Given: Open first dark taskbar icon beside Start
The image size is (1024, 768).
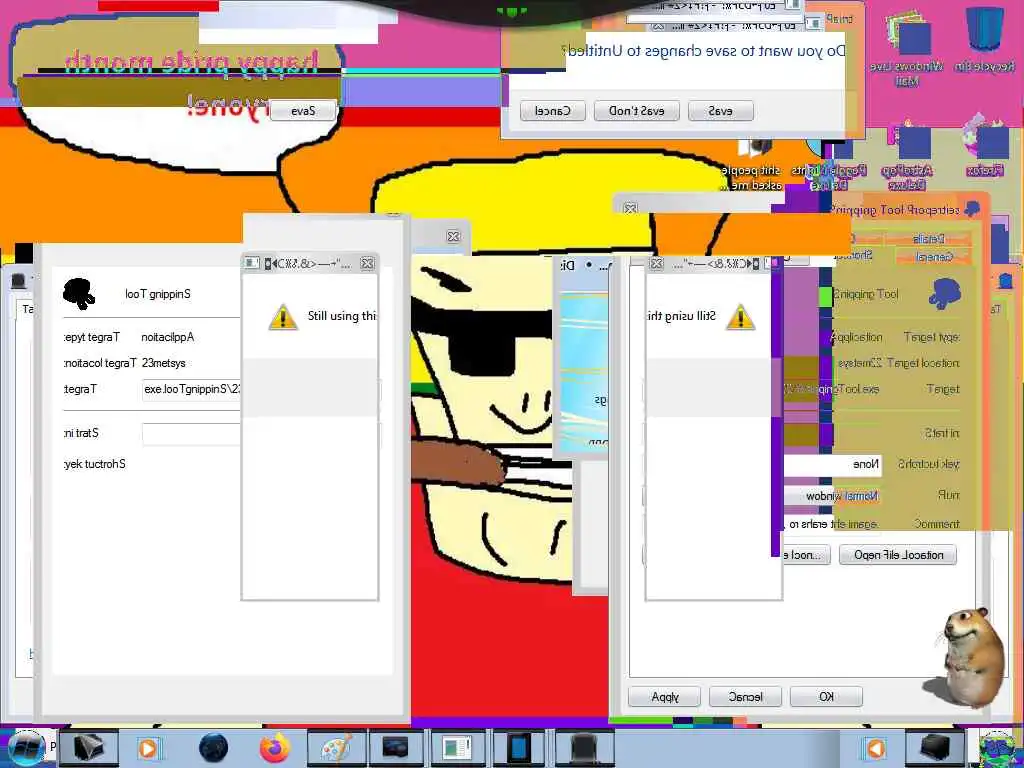Looking at the screenshot, I should (x=88, y=748).
